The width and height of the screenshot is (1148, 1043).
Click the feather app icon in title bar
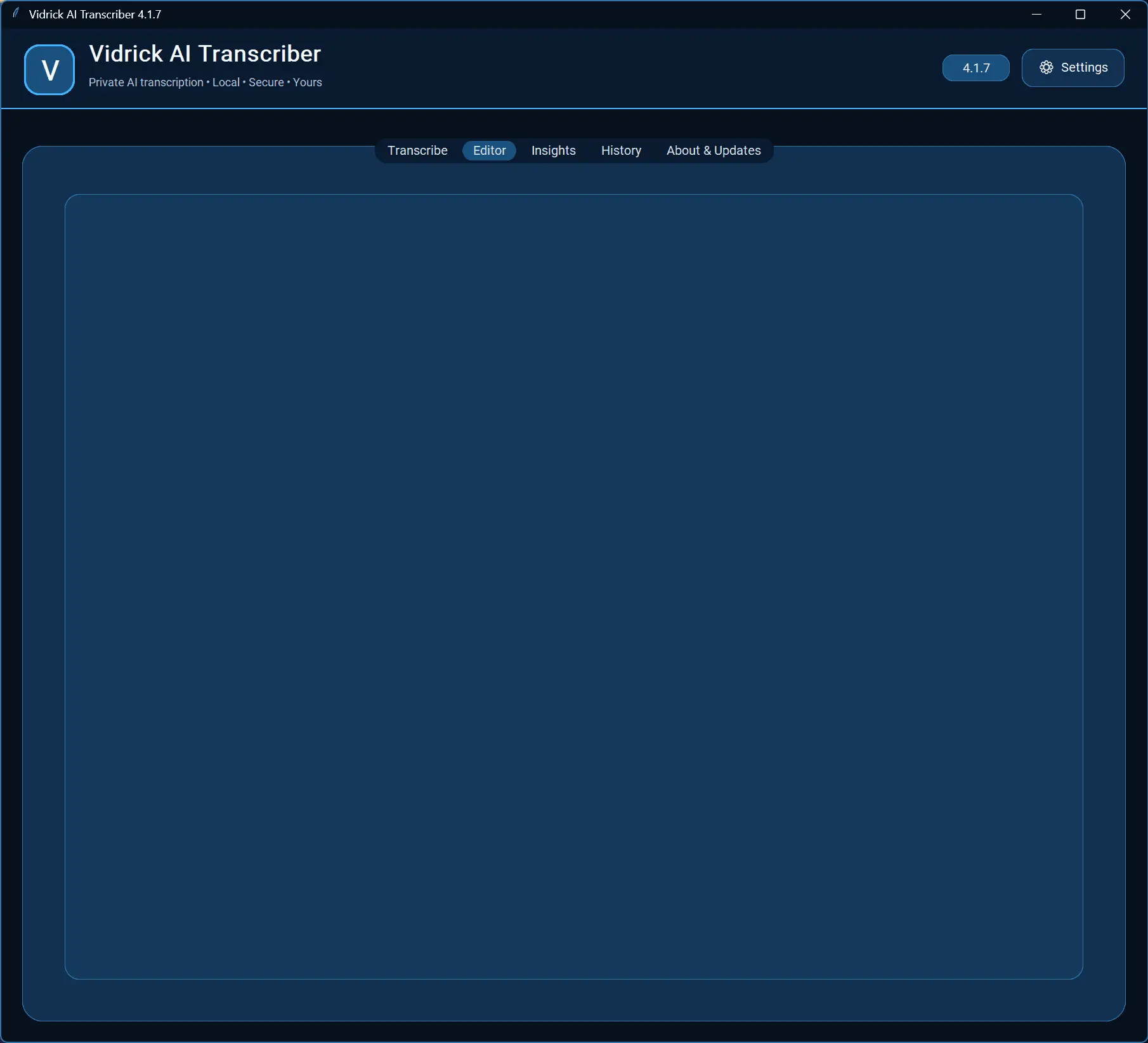(16, 13)
